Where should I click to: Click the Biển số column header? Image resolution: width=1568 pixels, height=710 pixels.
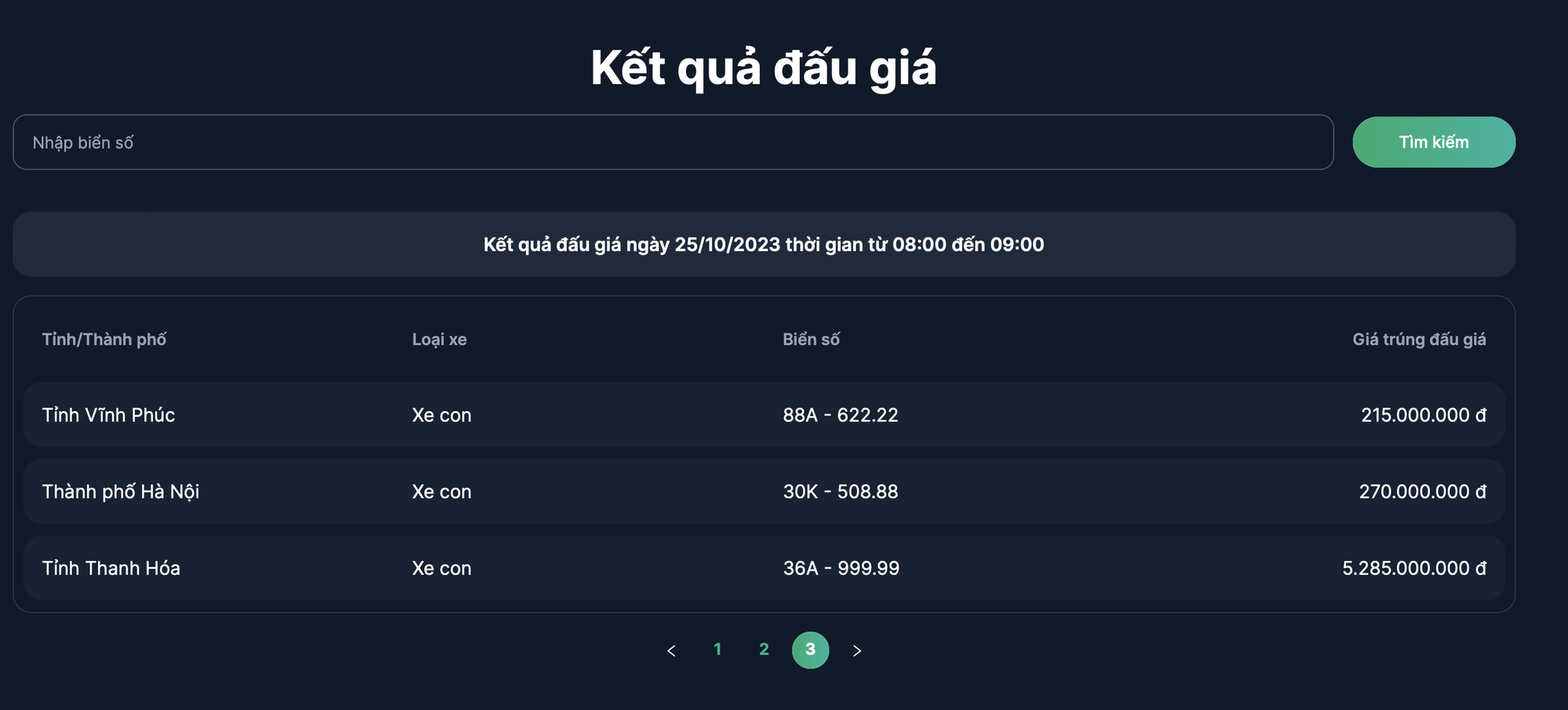point(811,340)
